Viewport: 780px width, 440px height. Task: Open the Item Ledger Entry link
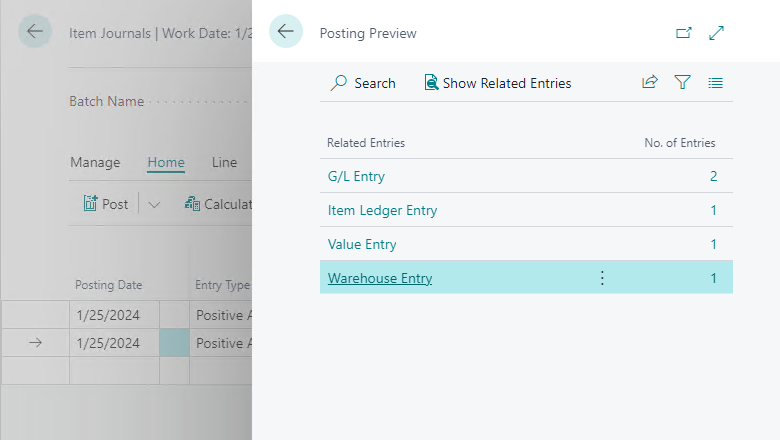tap(382, 210)
